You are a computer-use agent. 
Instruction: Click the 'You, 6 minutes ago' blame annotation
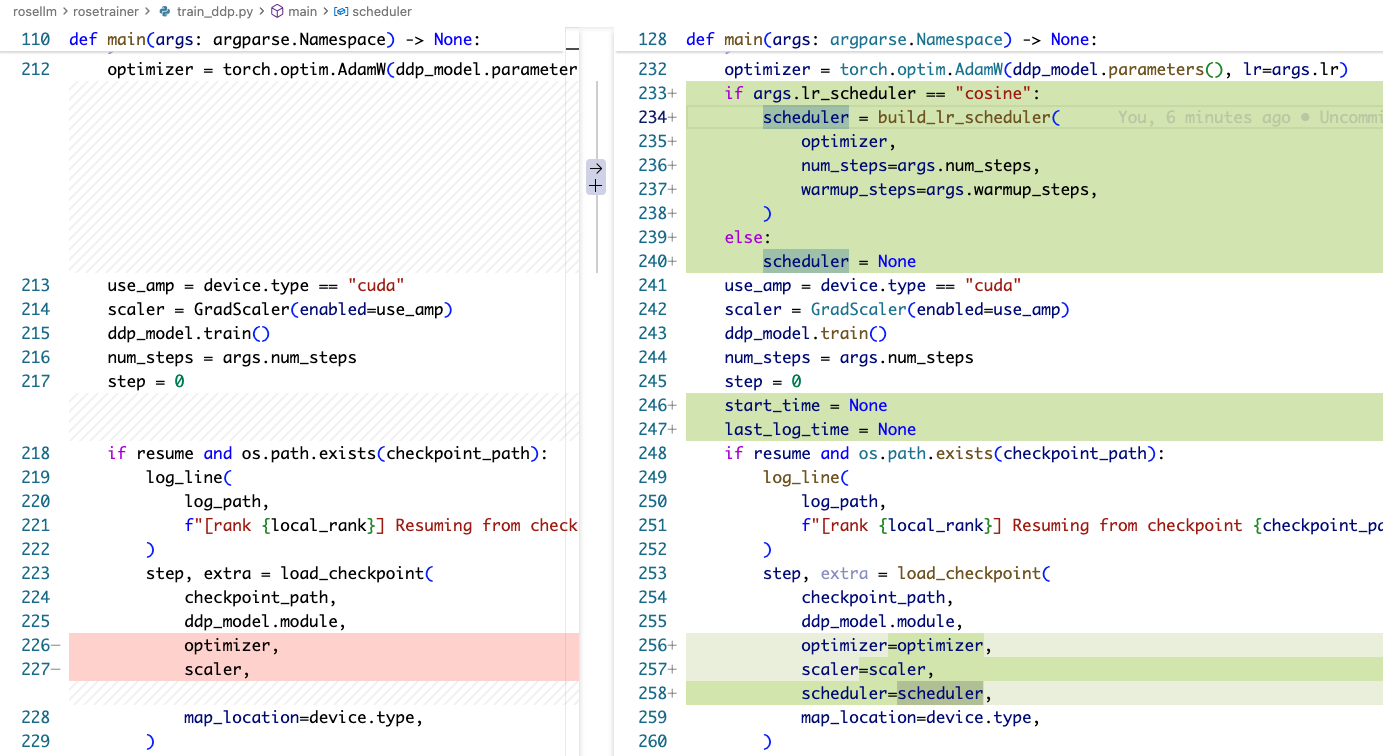pyautogui.click(x=1203, y=117)
